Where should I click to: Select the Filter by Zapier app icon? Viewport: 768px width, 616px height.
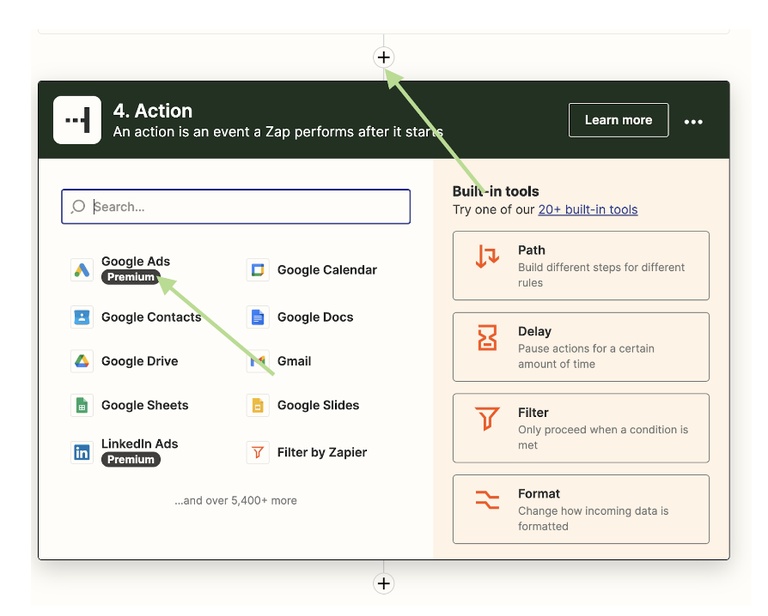tap(258, 452)
